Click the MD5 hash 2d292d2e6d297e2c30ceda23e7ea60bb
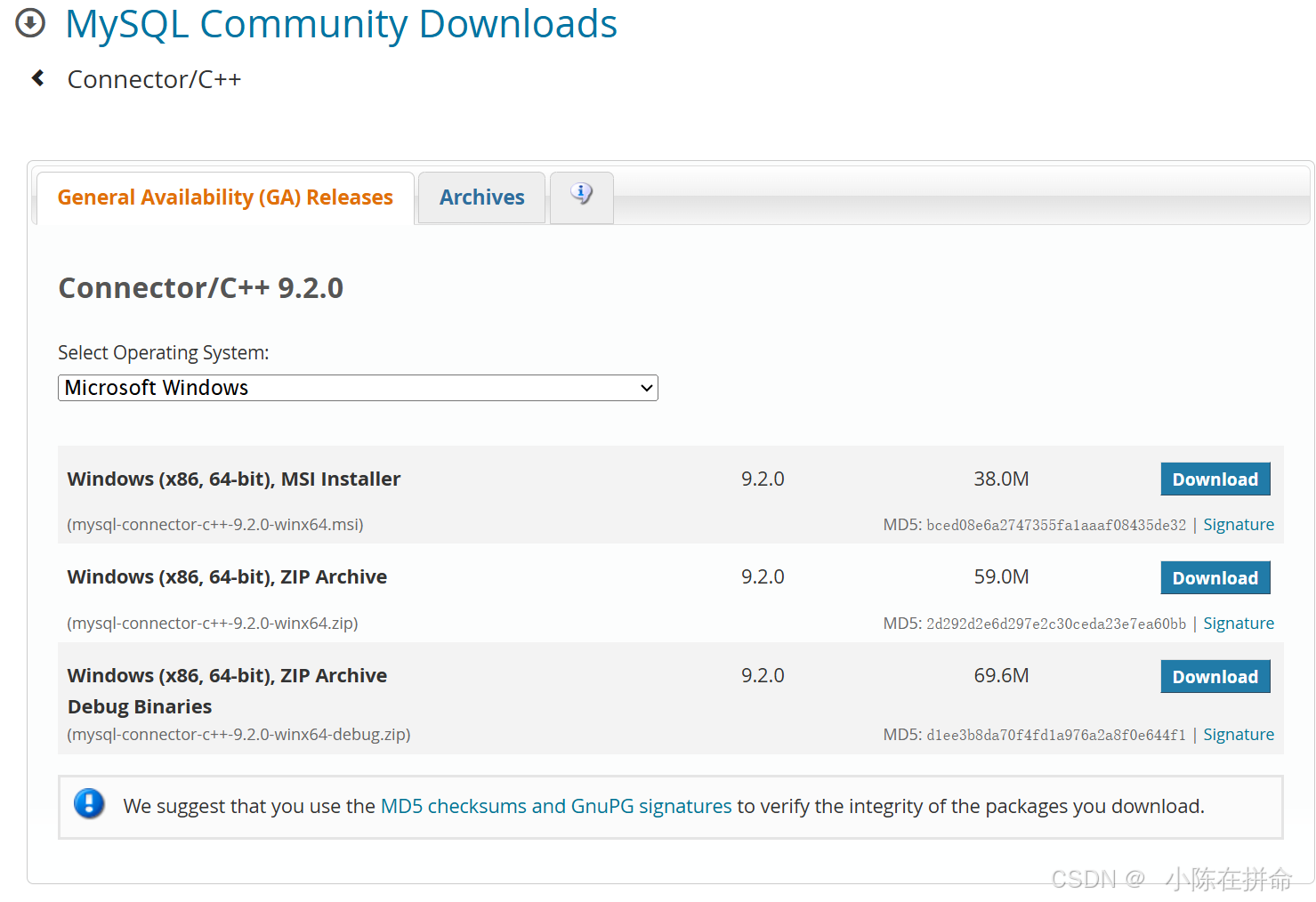Image resolution: width=1316 pixels, height=902 pixels. tap(1056, 624)
